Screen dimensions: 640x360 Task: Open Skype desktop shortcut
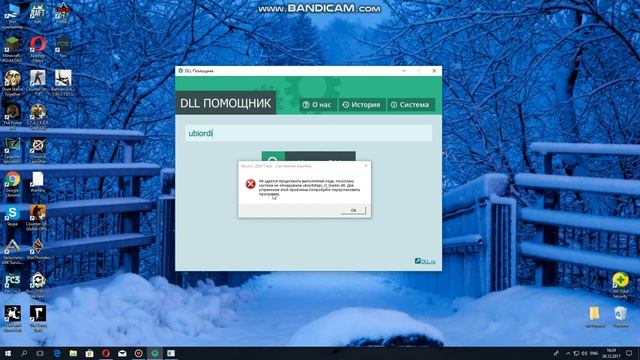[x=13, y=216]
